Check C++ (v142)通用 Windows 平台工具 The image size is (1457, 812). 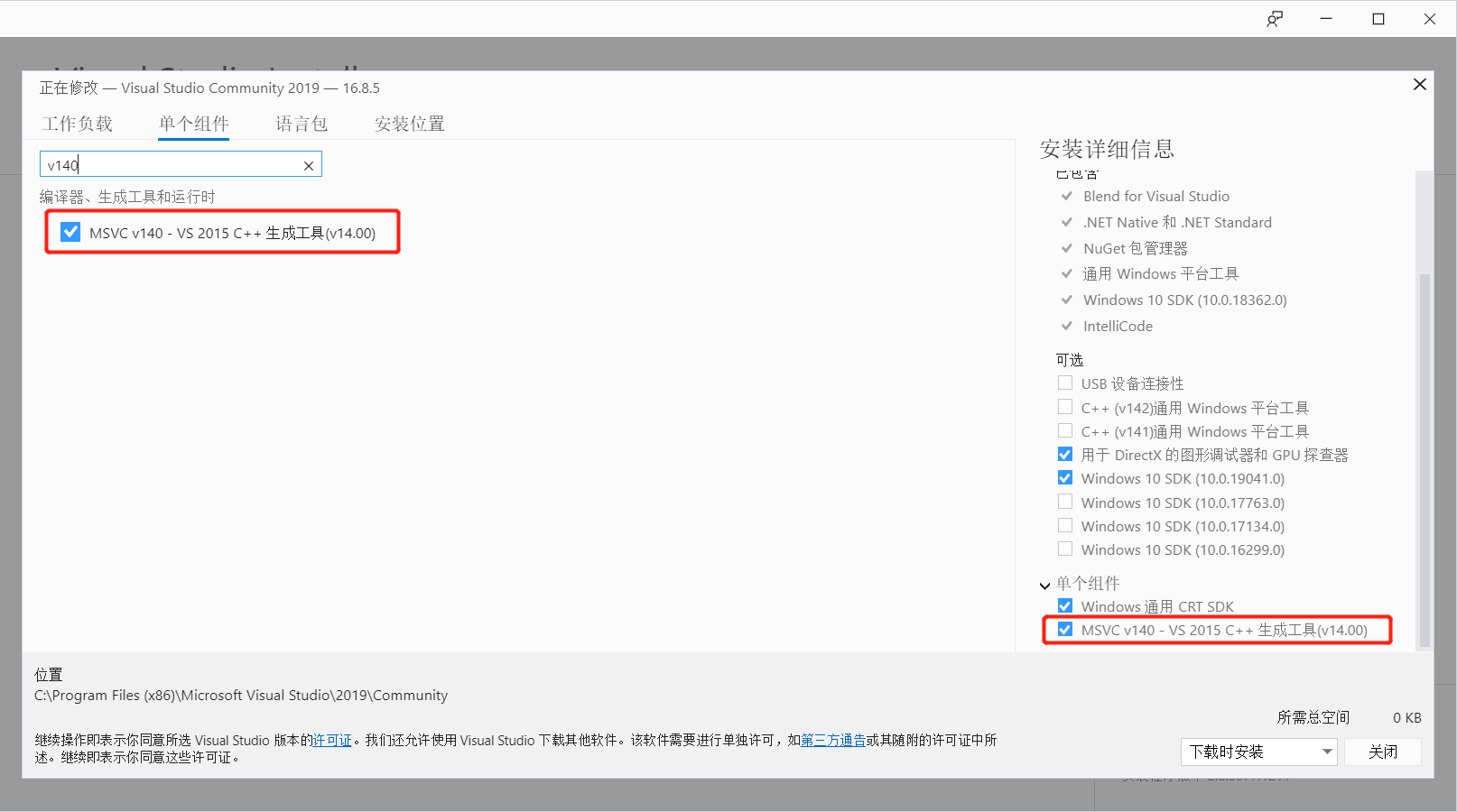1065,407
